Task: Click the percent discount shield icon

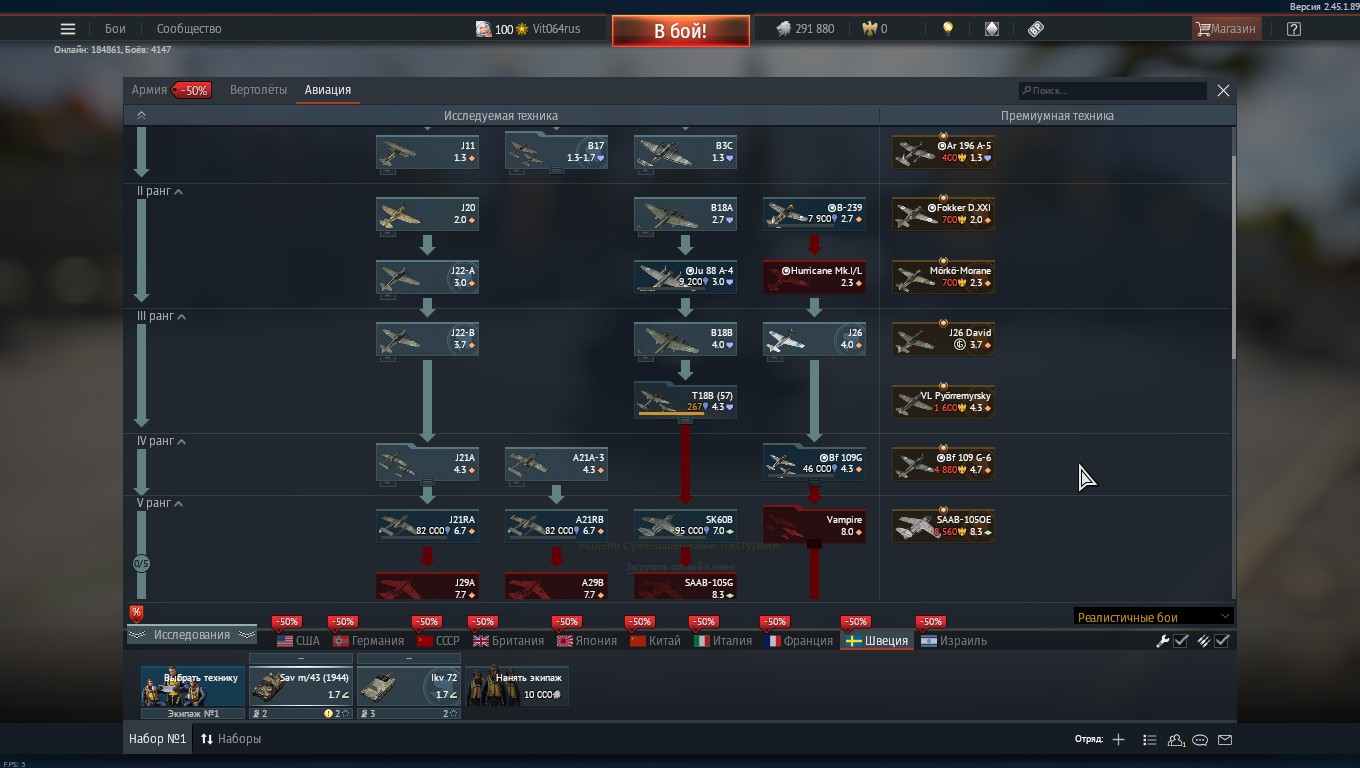Action: click(x=136, y=613)
